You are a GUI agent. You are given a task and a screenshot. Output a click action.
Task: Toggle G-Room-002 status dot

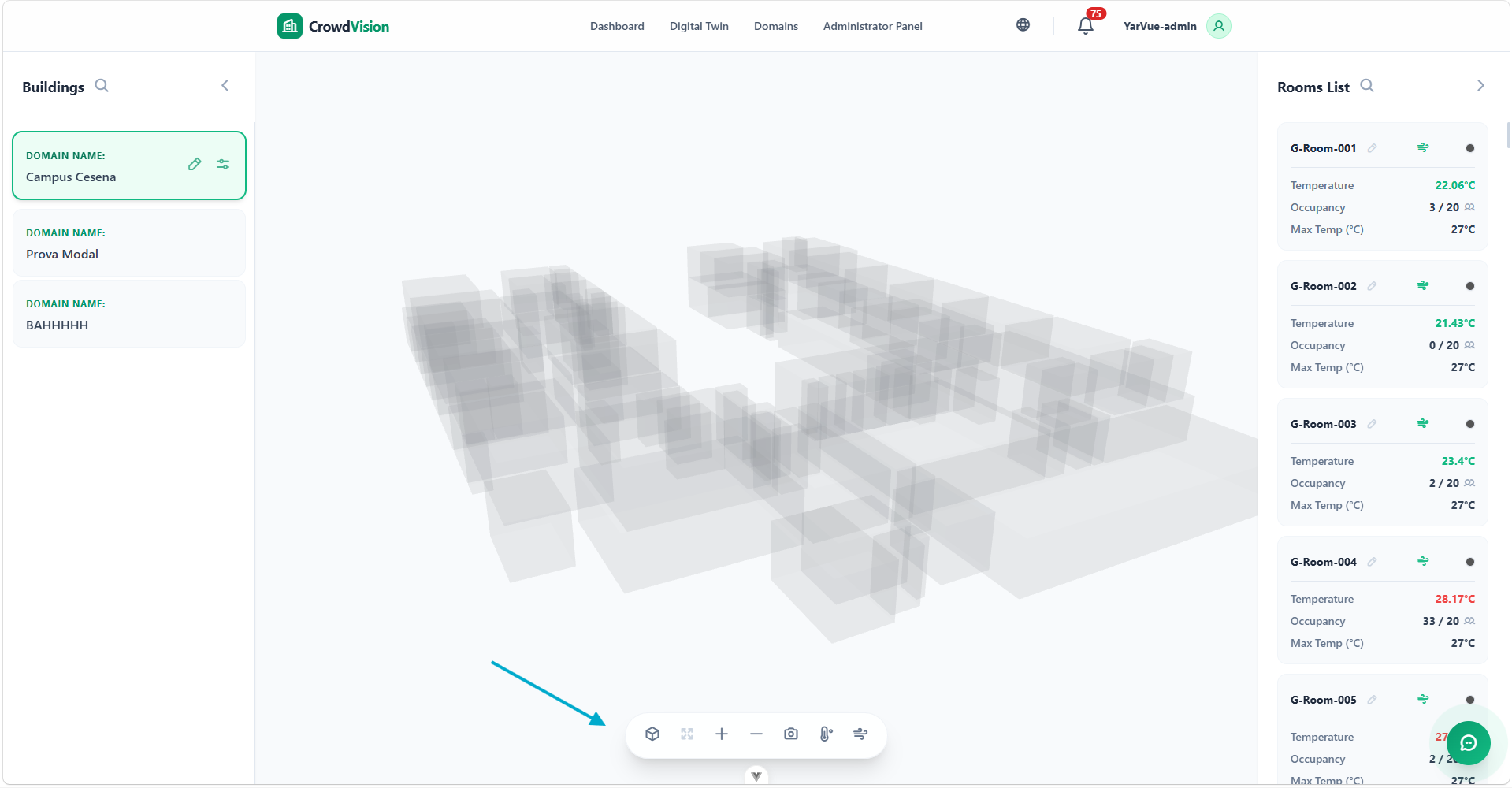click(x=1470, y=286)
